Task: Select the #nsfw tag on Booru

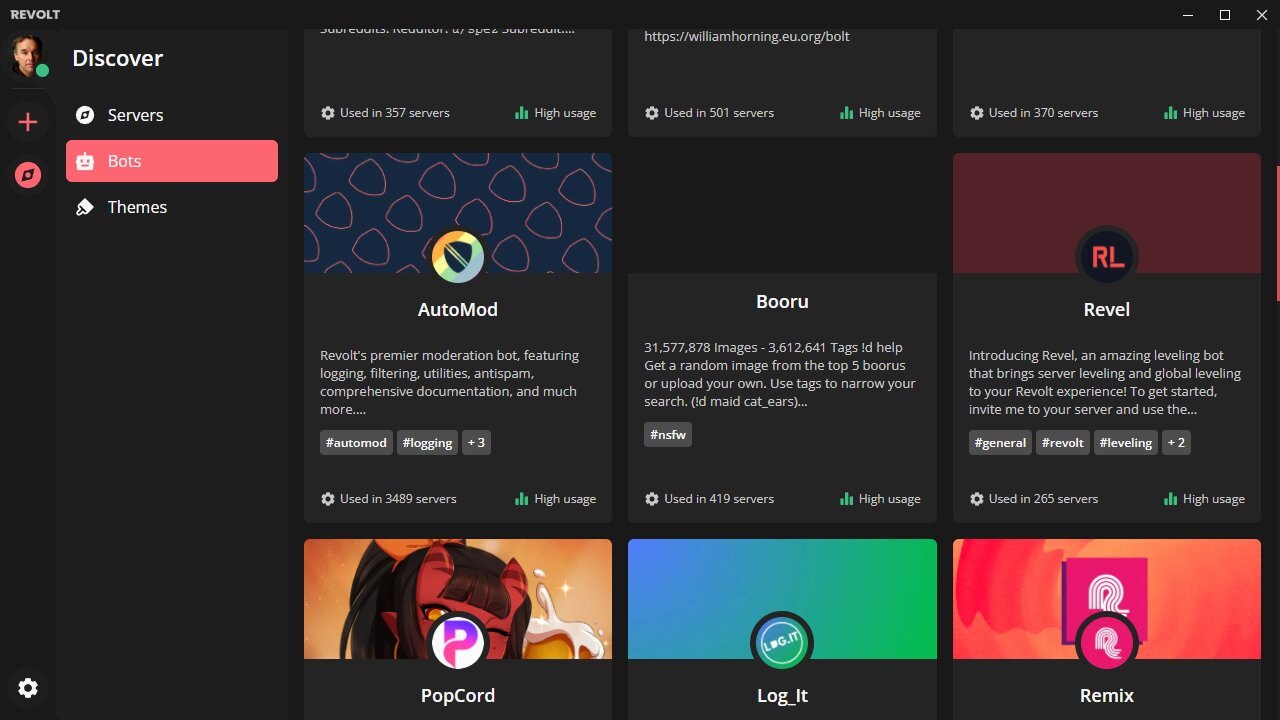Action: tap(668, 434)
